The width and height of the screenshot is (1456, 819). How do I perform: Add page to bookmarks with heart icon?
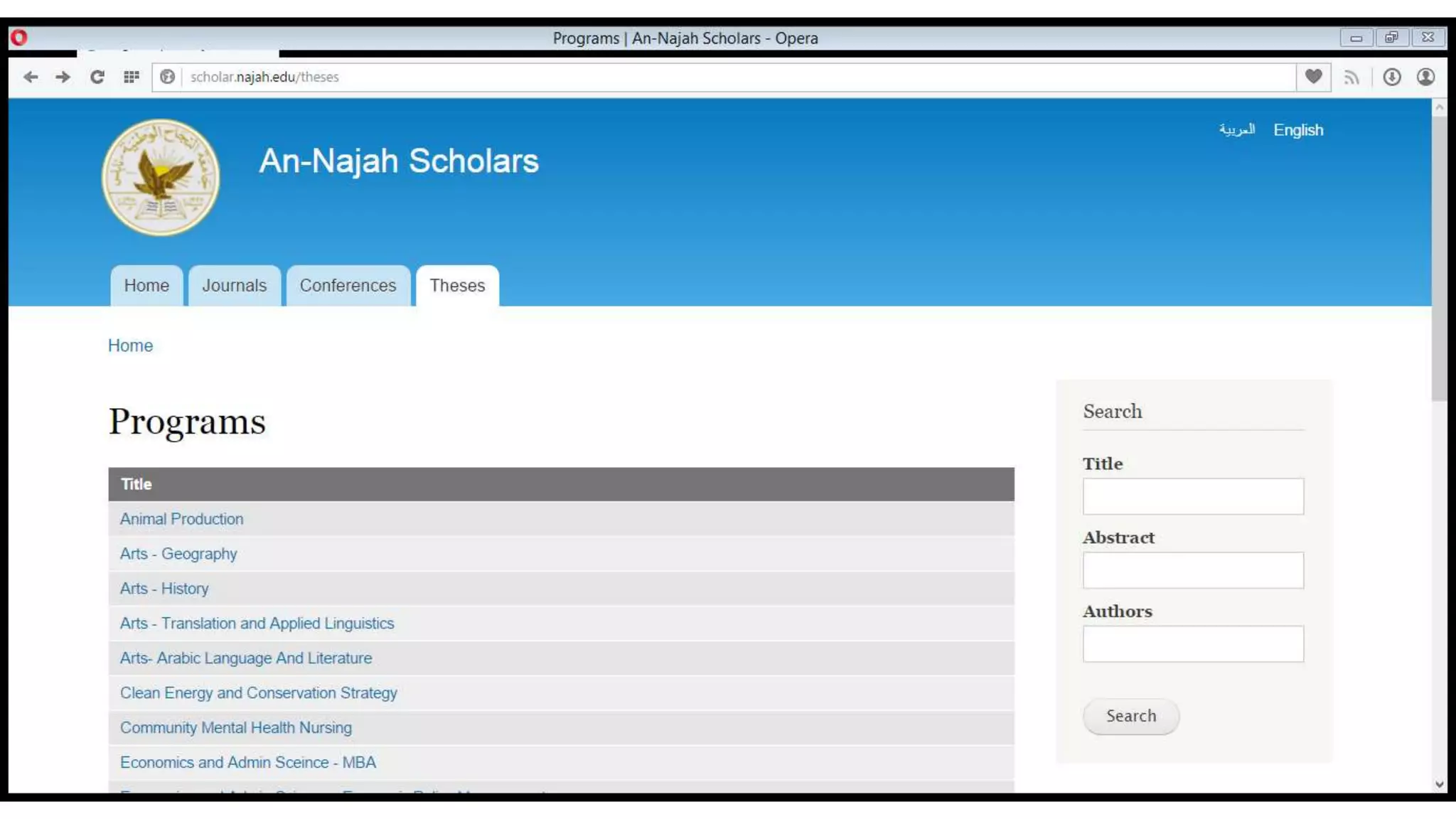click(1313, 77)
